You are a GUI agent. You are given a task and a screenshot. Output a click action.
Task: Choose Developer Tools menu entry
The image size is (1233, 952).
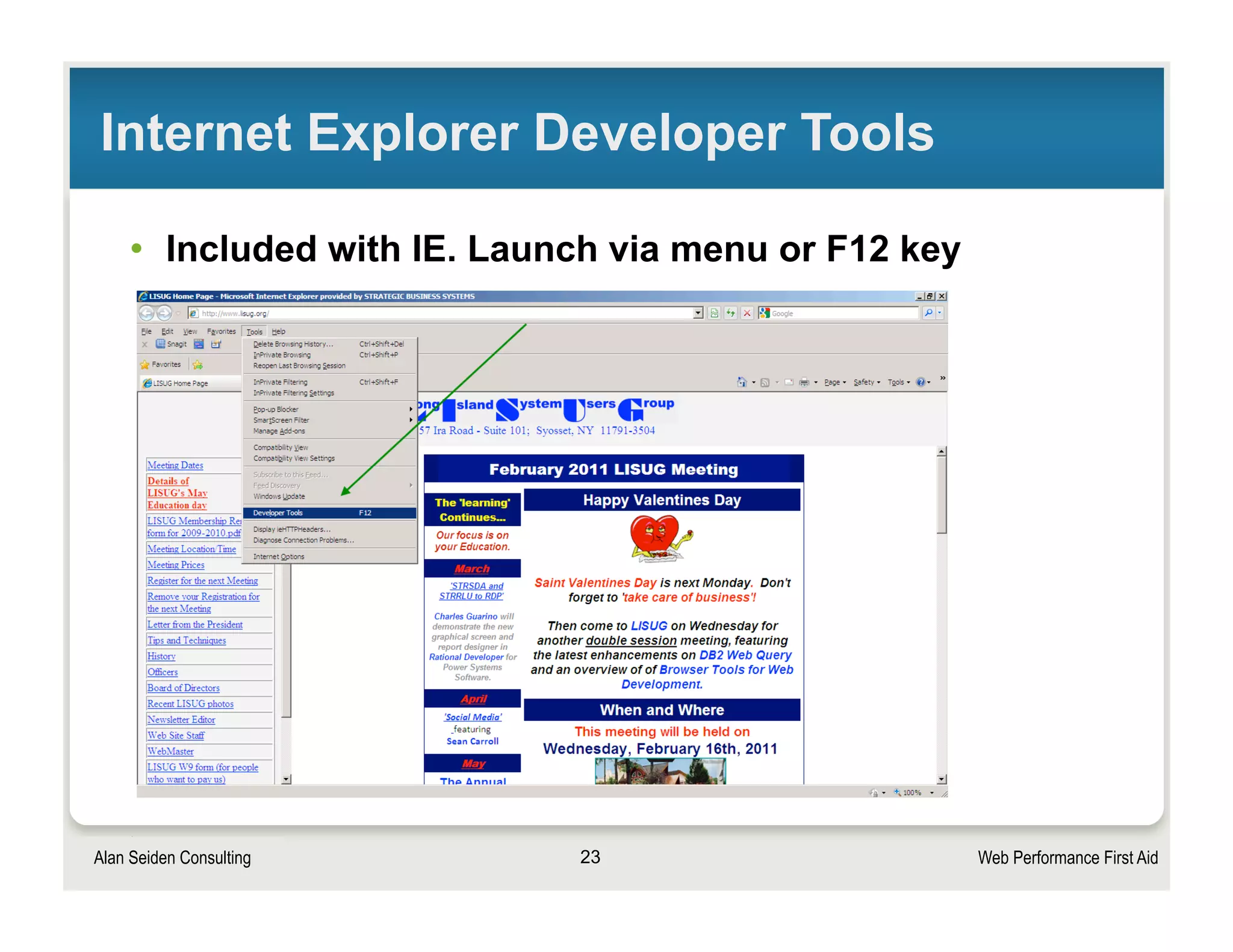(x=278, y=513)
